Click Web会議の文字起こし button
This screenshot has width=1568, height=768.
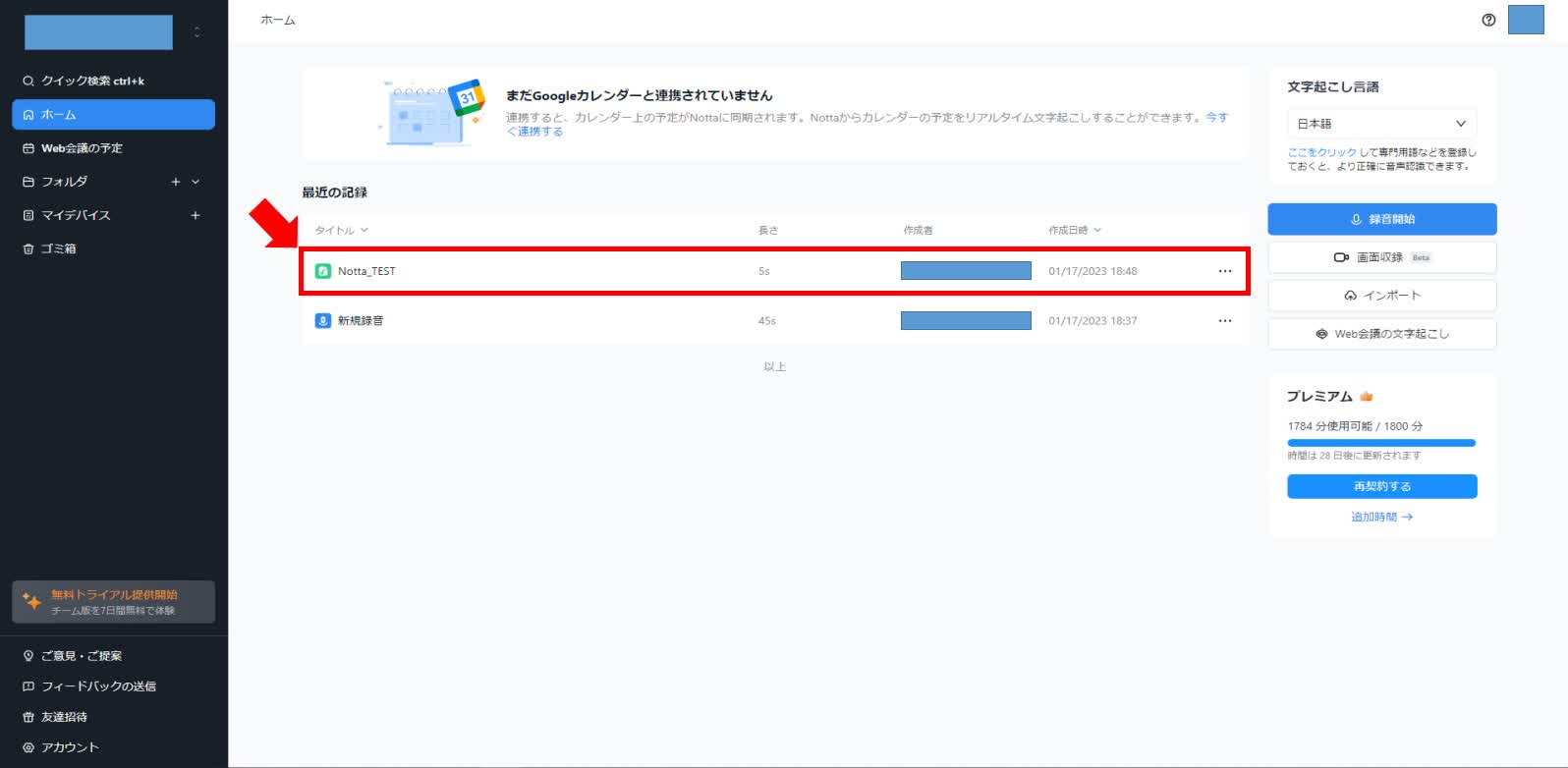[1381, 334]
